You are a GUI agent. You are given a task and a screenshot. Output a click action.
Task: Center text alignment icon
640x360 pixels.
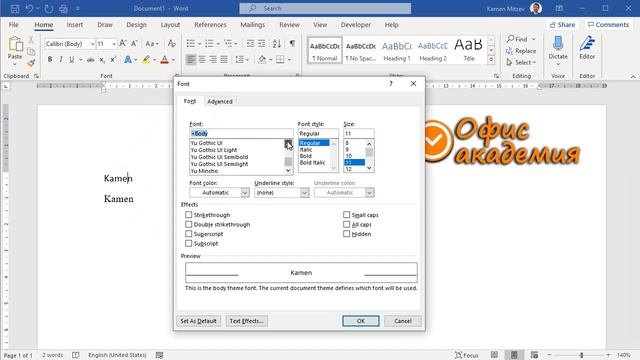point(202,60)
